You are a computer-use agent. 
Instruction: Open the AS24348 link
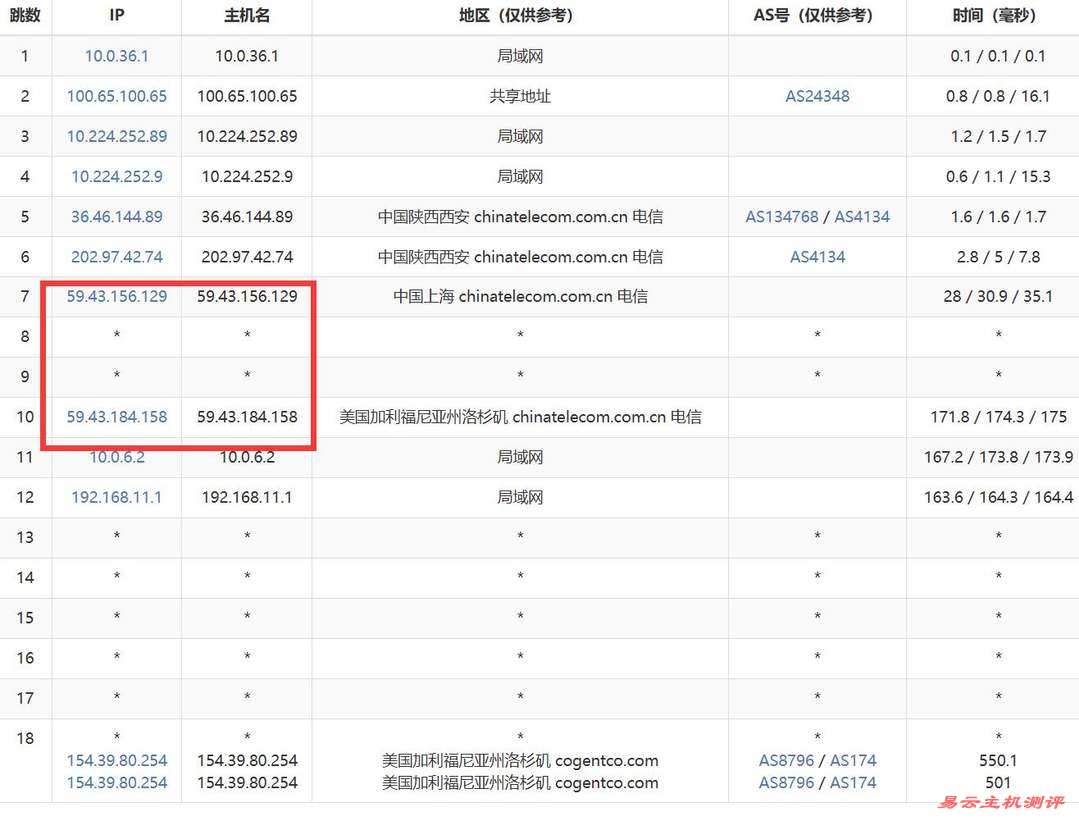click(x=817, y=96)
